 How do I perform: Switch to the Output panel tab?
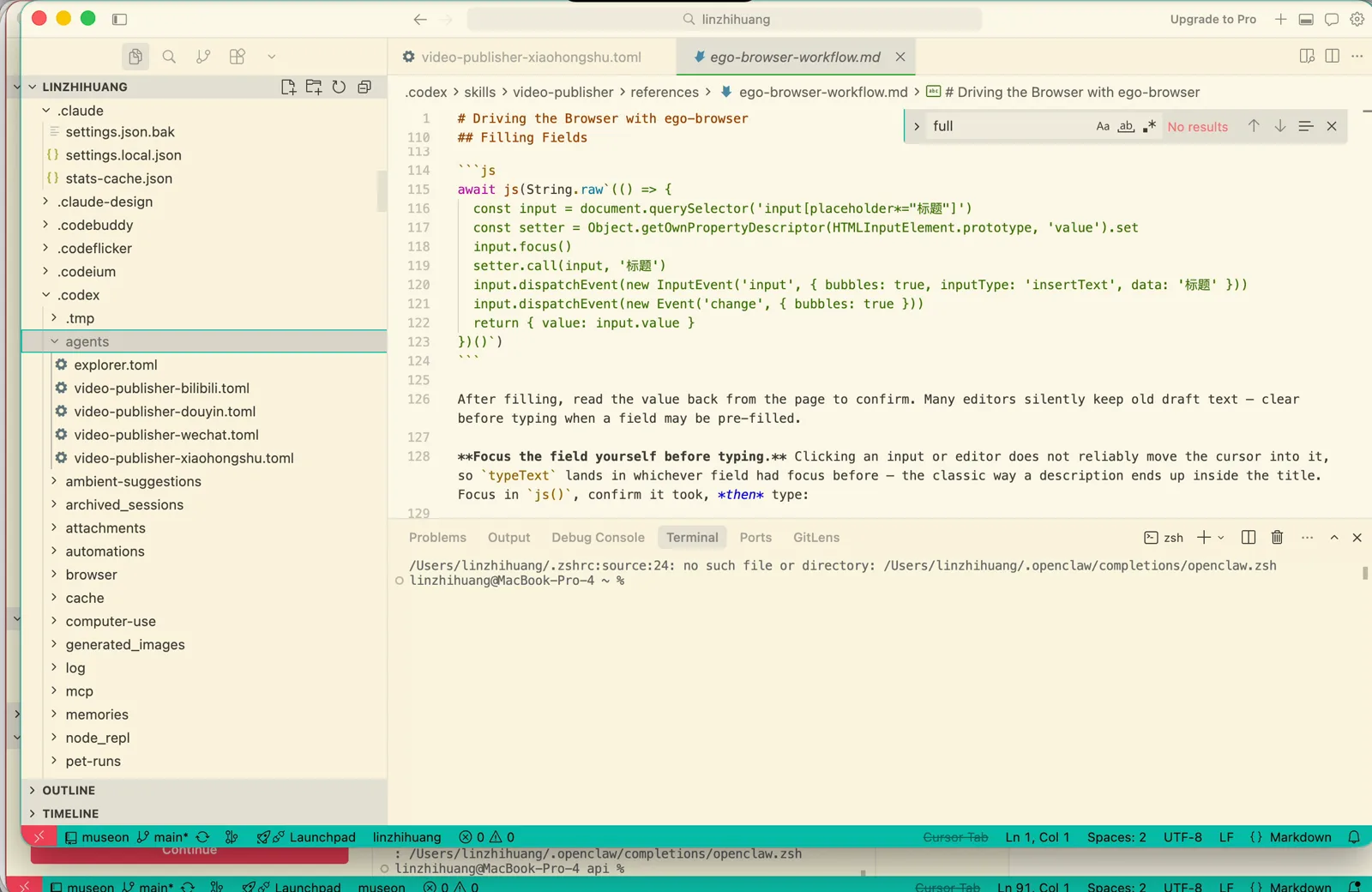508,538
